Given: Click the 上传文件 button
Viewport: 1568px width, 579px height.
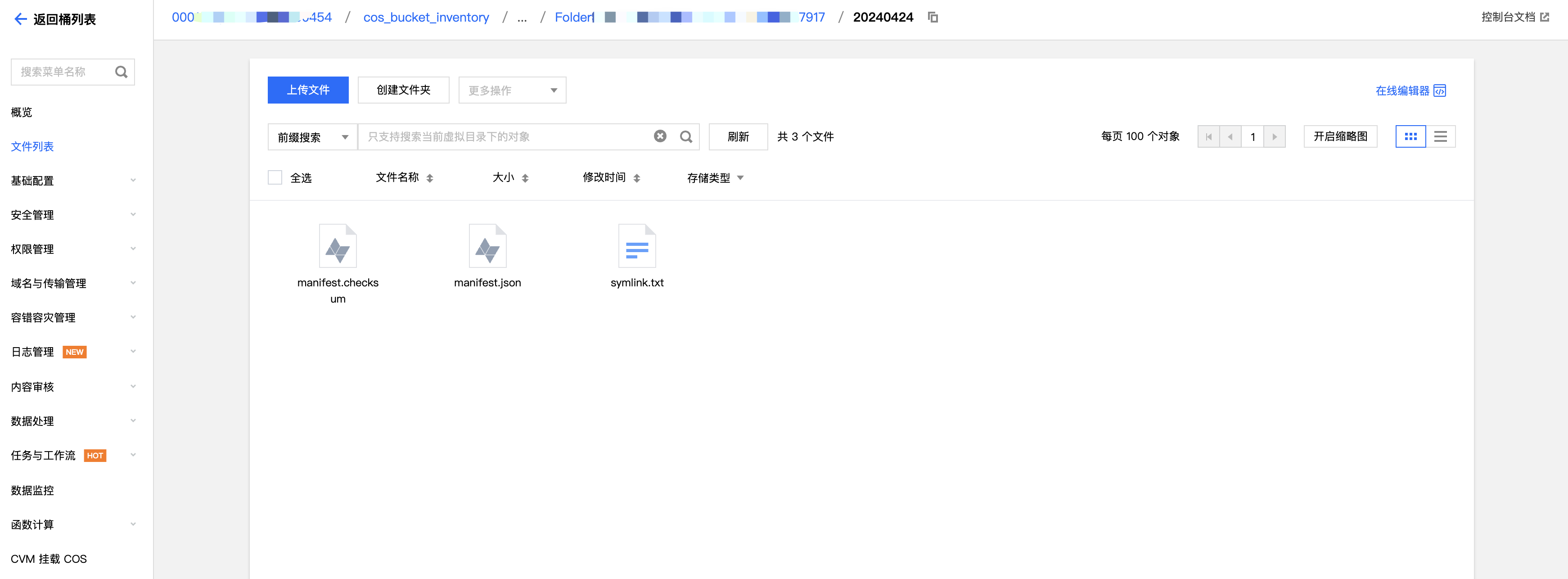Looking at the screenshot, I should [x=308, y=90].
